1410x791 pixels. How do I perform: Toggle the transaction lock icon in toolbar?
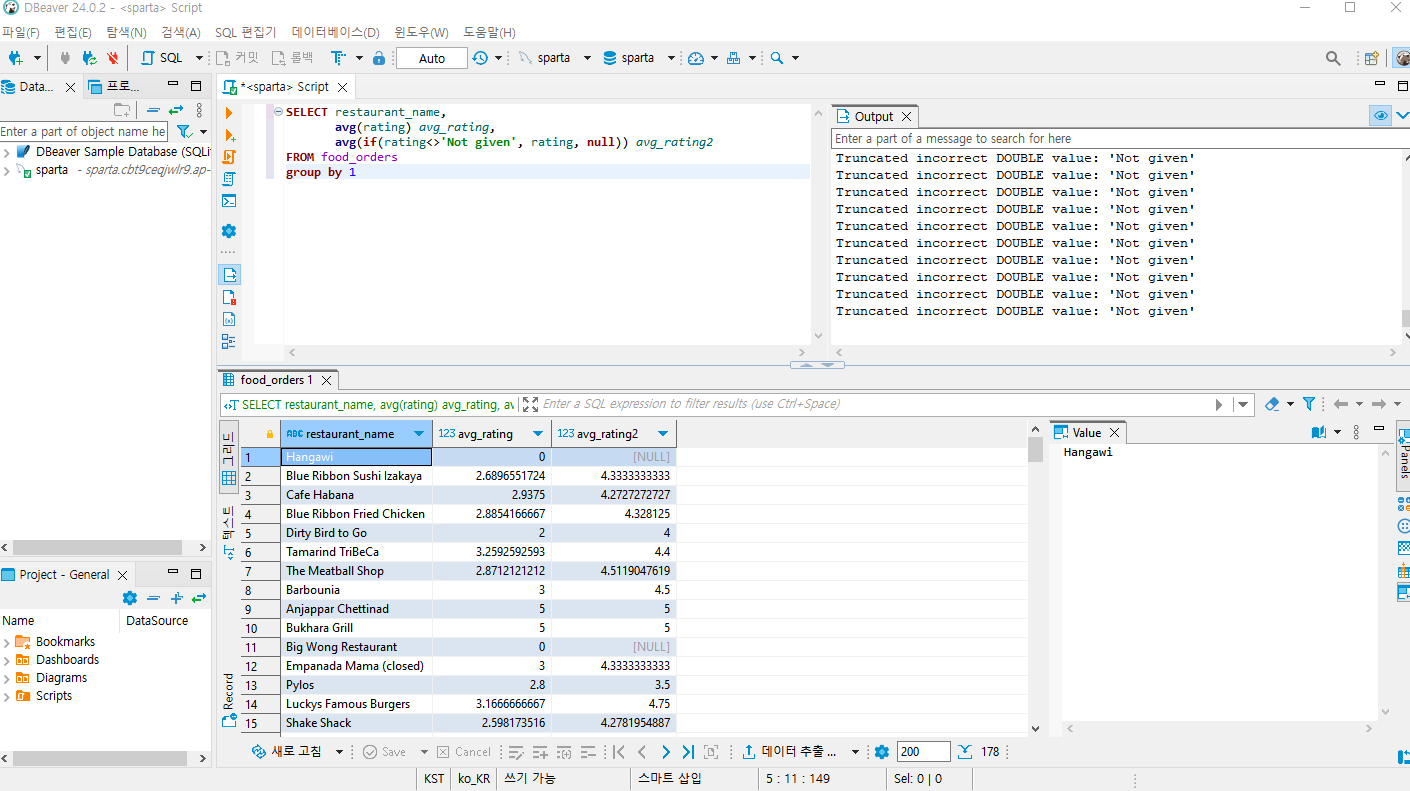379,58
